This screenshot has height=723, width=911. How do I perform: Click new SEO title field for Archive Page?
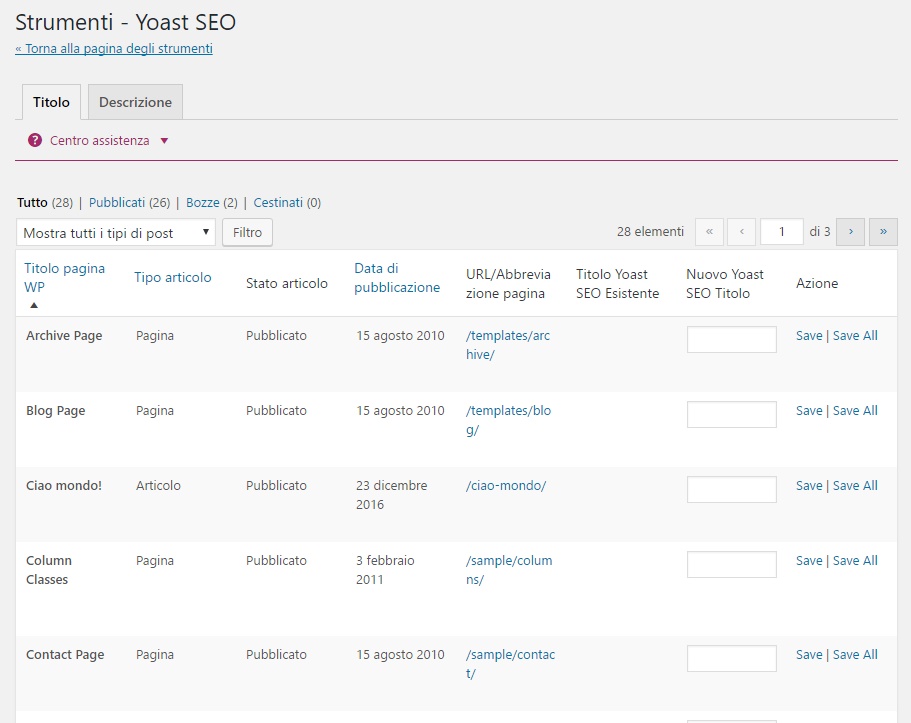pos(731,339)
